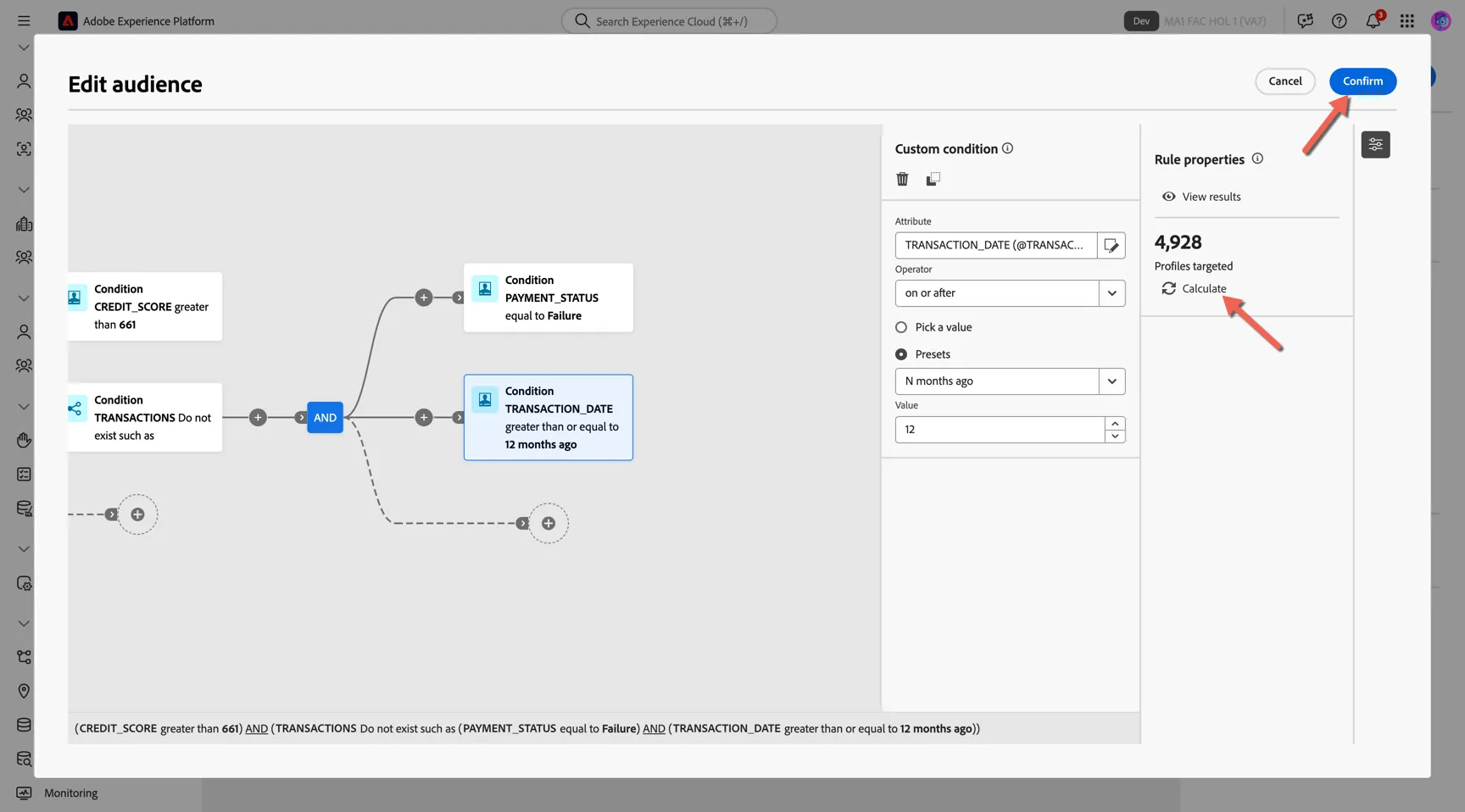The image size is (1465, 812).
Task: Select the Pick a value radio option
Action: (900, 327)
